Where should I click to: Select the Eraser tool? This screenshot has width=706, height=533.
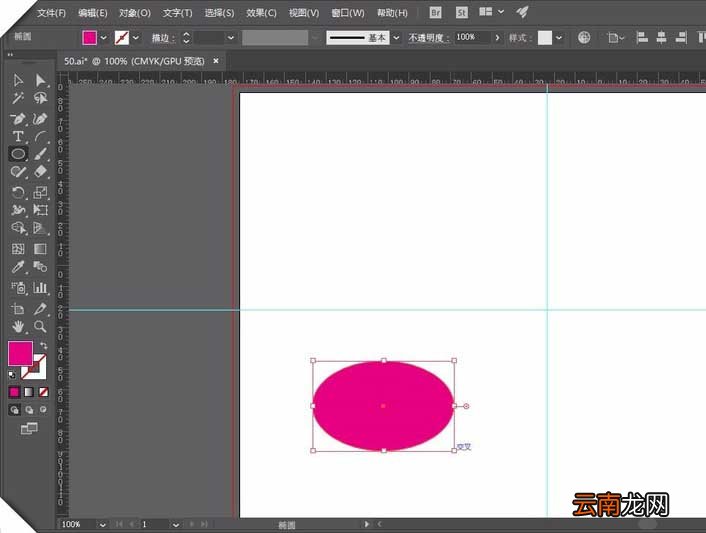click(x=40, y=172)
